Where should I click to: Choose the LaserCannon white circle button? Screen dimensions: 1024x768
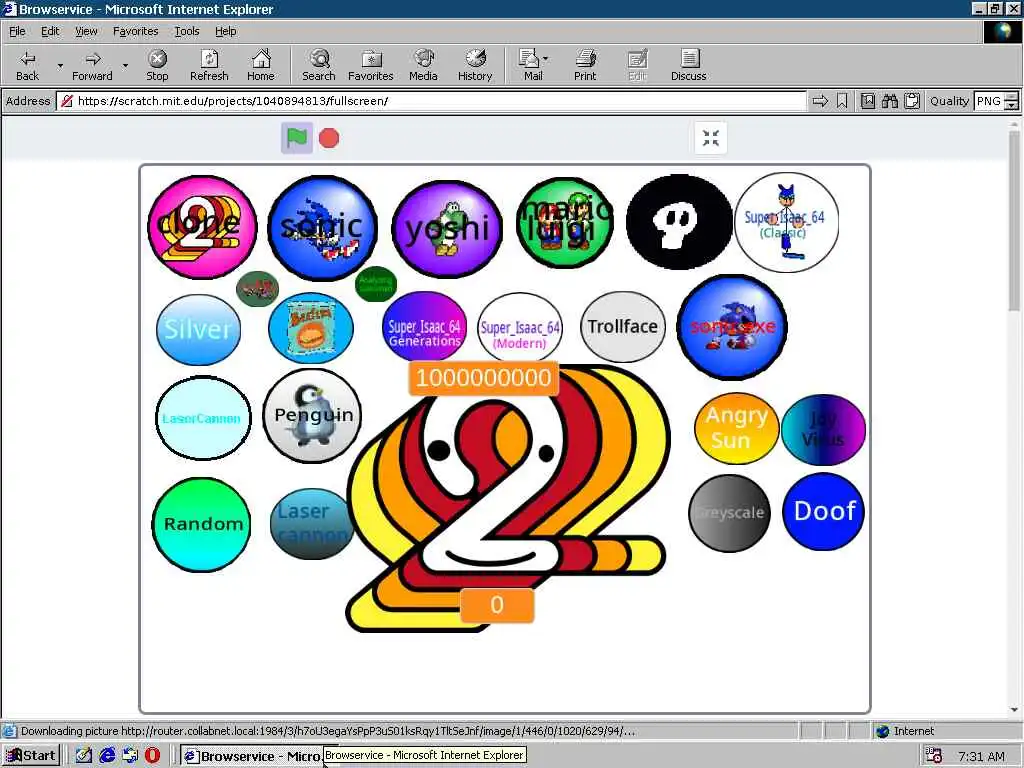(203, 418)
